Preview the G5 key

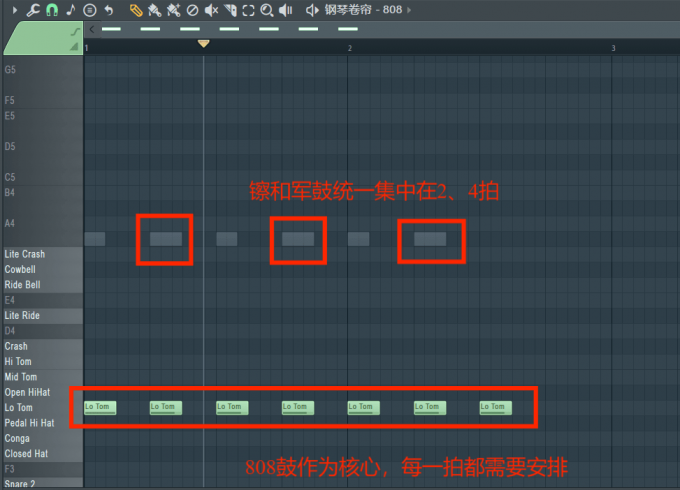(x=42, y=69)
